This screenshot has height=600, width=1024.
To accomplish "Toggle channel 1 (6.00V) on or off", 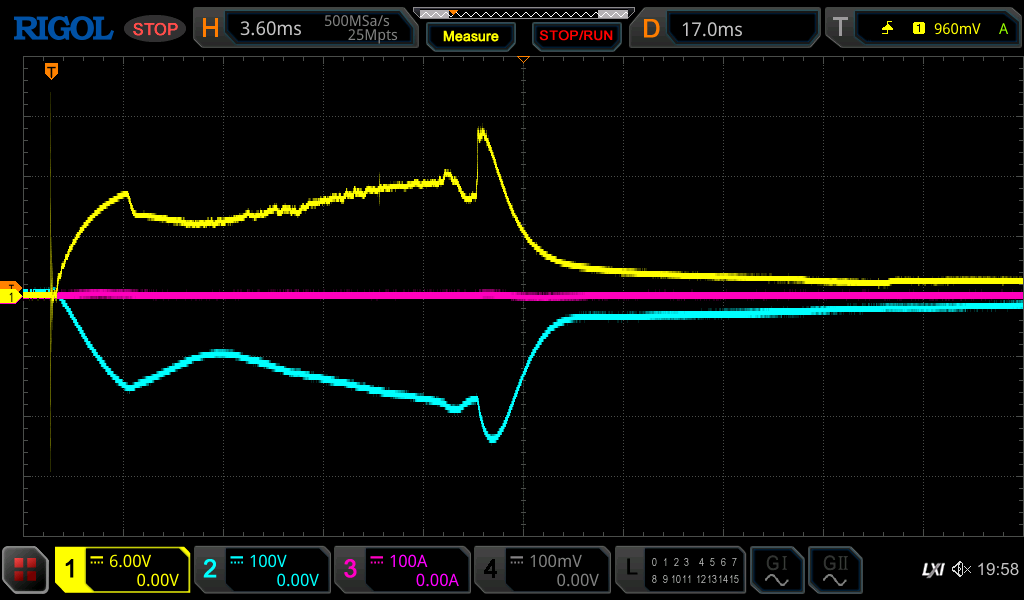I will pos(122,570).
